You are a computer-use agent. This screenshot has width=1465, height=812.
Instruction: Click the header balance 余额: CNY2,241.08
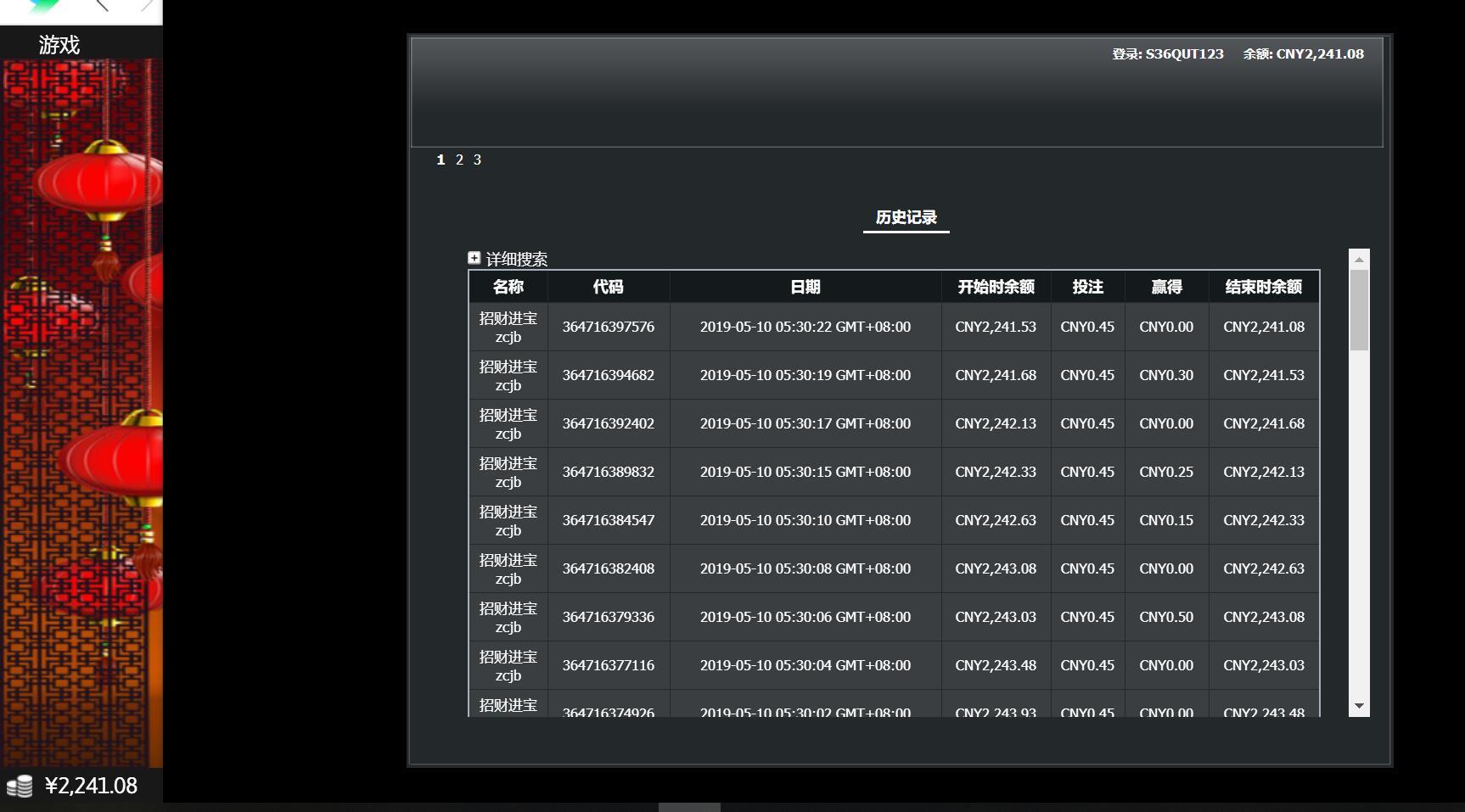click(x=1304, y=53)
